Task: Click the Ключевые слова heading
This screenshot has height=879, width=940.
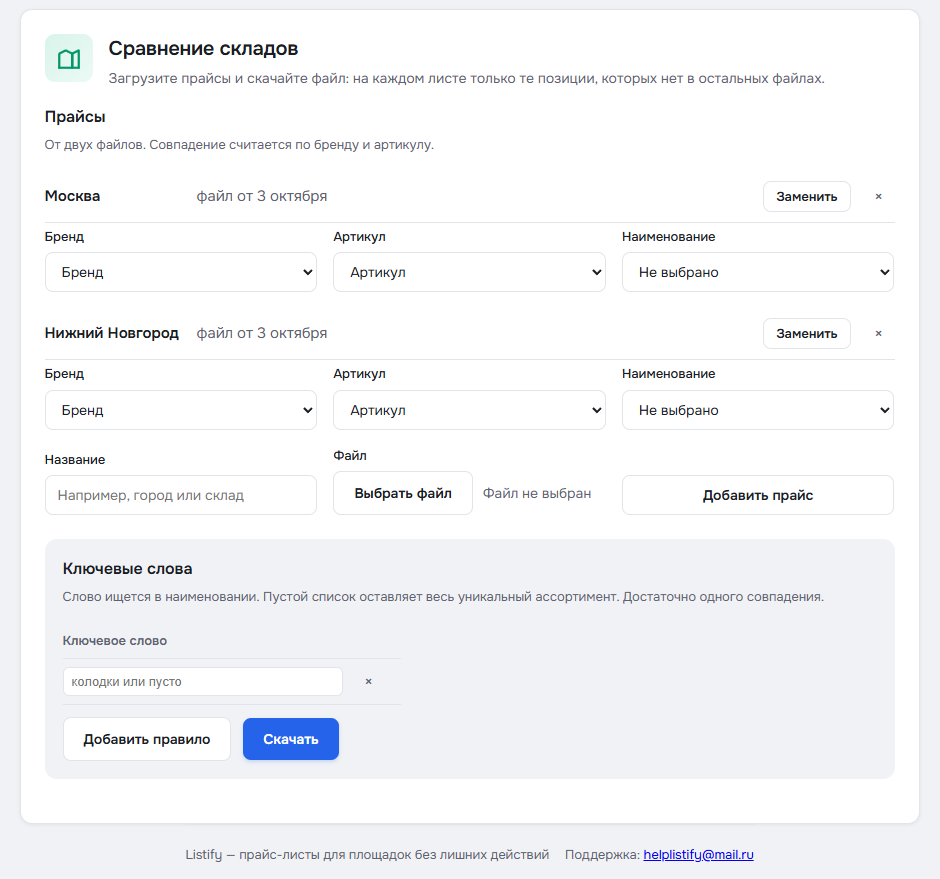Action: pyautogui.click(x=128, y=568)
